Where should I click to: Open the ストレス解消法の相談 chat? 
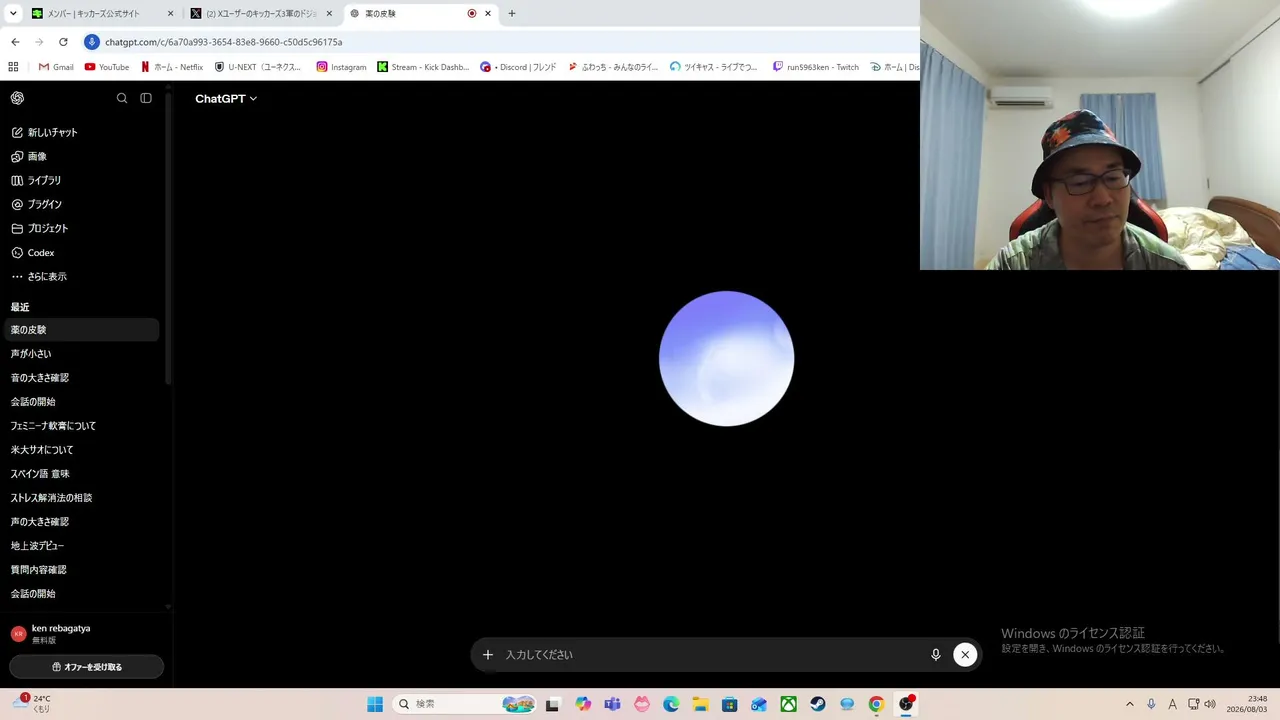[x=82, y=498]
